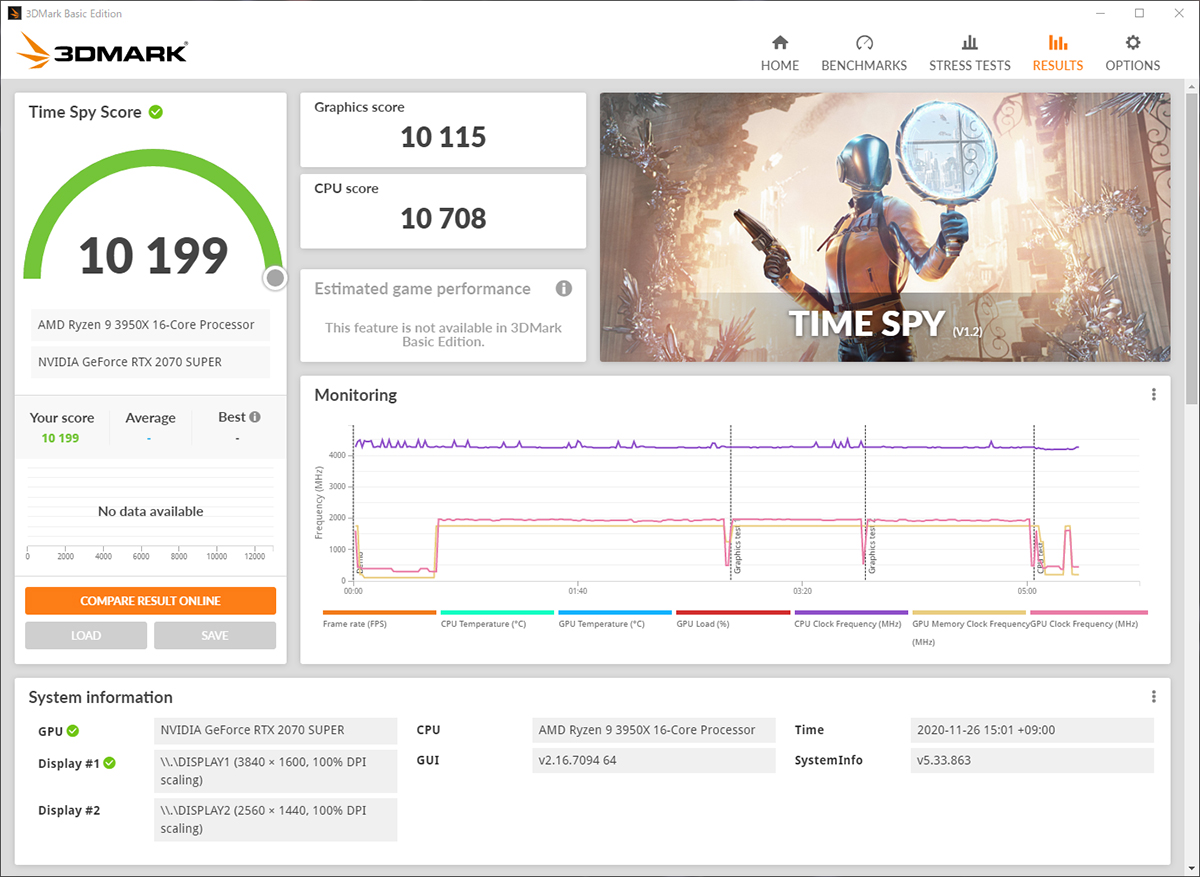This screenshot has height=877, width=1200.
Task: Open the System information three-dot menu
Action: [1154, 697]
